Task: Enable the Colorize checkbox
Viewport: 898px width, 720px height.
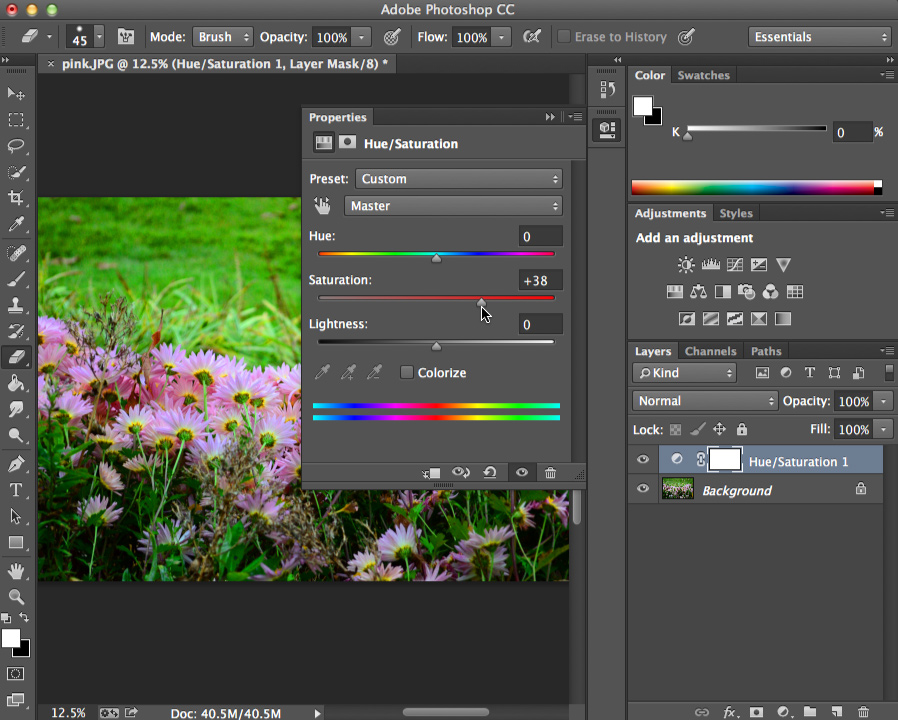Action: click(x=407, y=372)
